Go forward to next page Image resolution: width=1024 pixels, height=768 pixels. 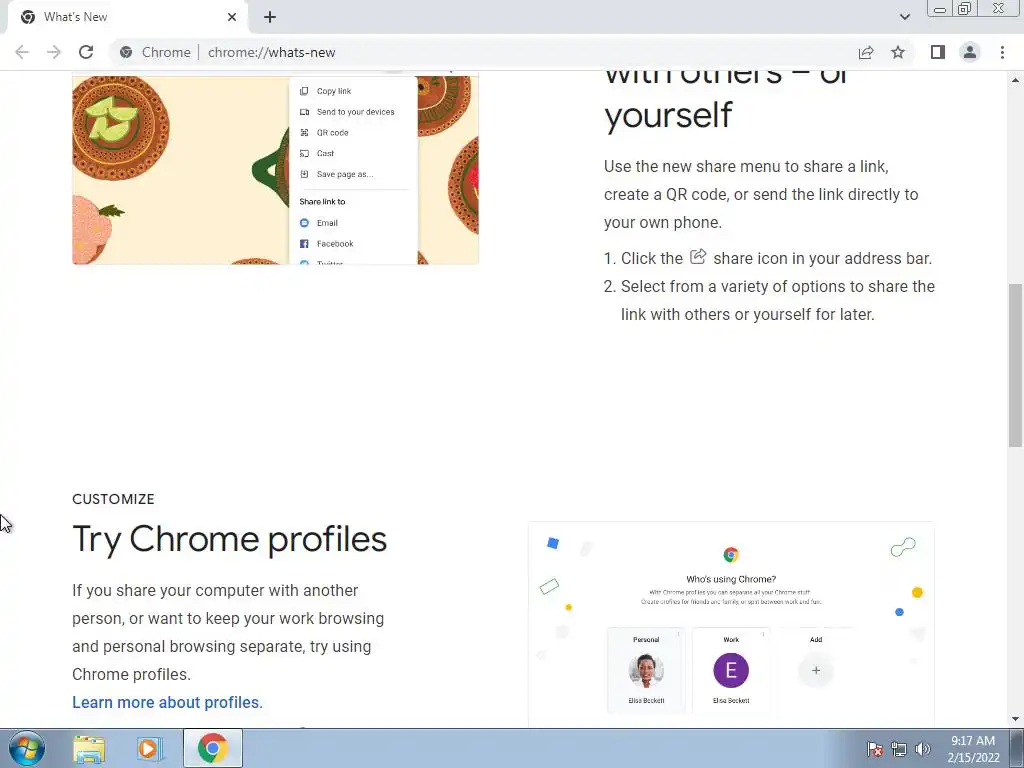point(54,52)
